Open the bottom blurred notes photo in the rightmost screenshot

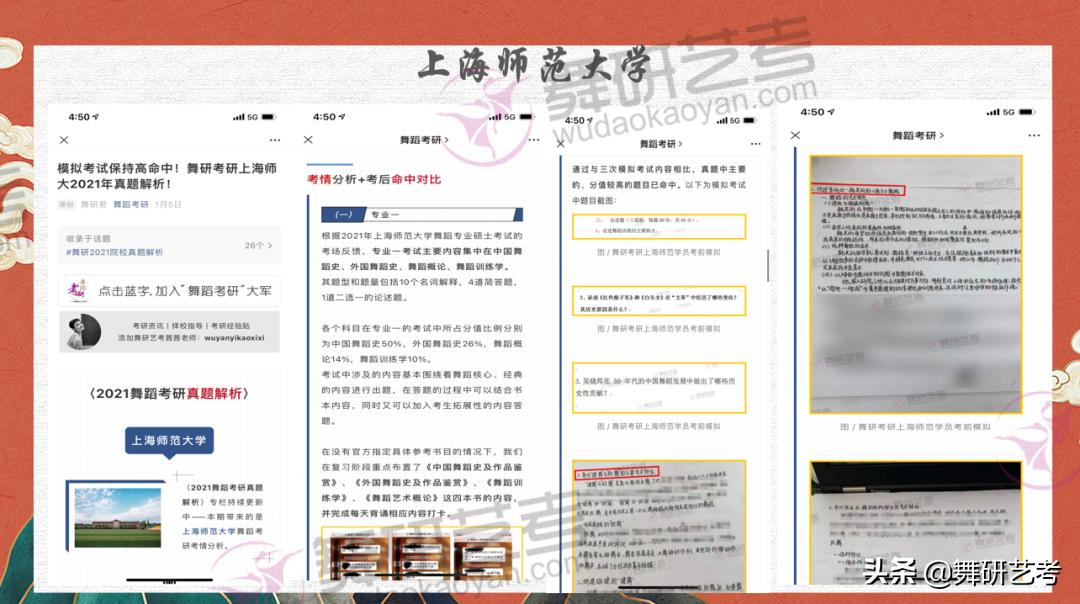pos(915,523)
